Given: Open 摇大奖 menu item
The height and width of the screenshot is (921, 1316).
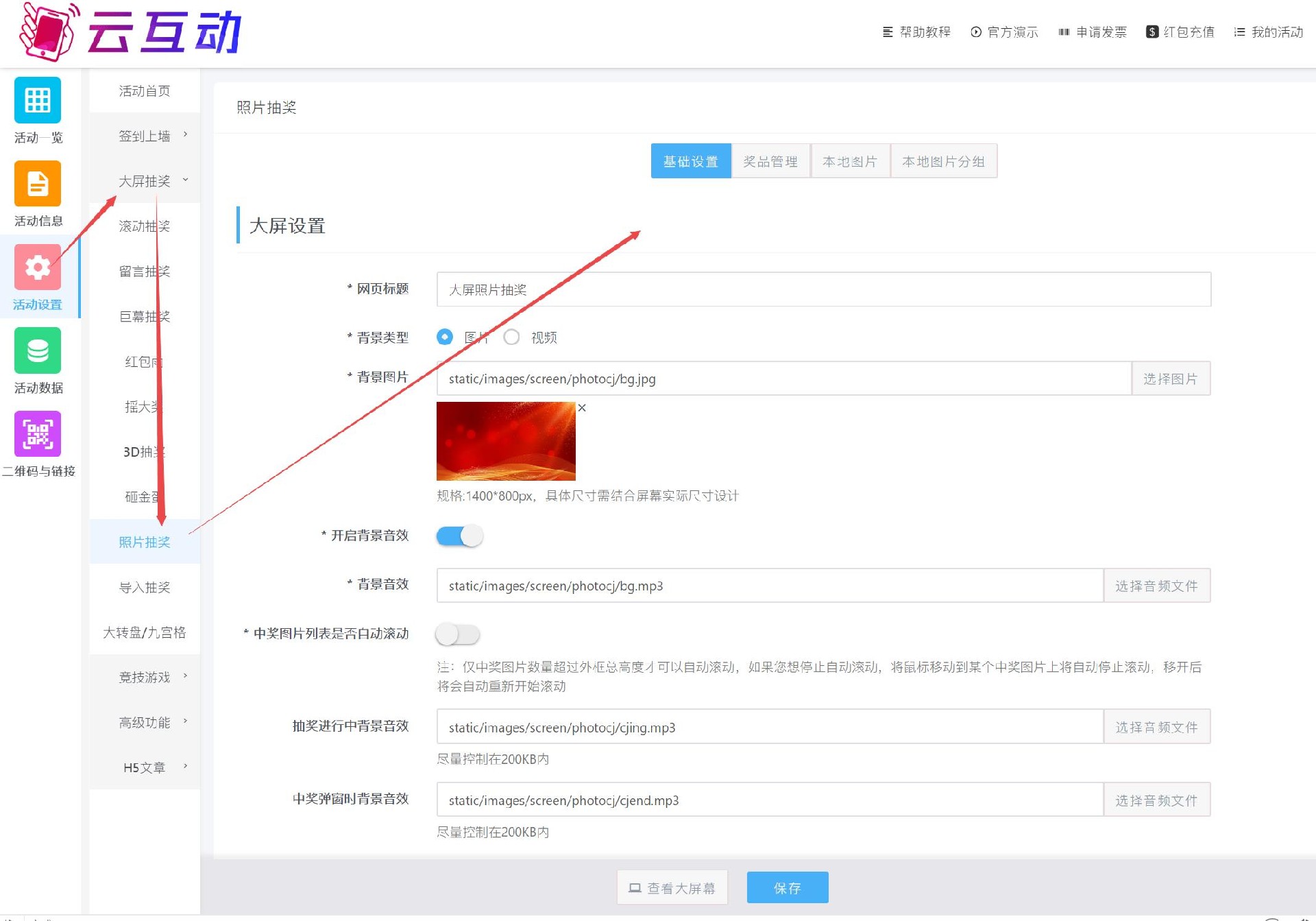Looking at the screenshot, I should tap(145, 407).
